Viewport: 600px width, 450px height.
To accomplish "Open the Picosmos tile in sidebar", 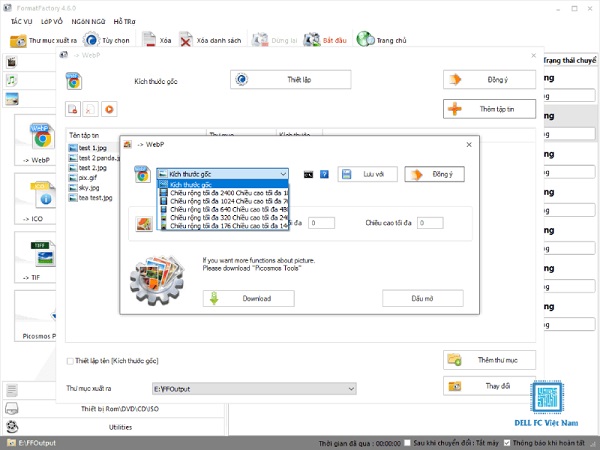I will pos(35,316).
